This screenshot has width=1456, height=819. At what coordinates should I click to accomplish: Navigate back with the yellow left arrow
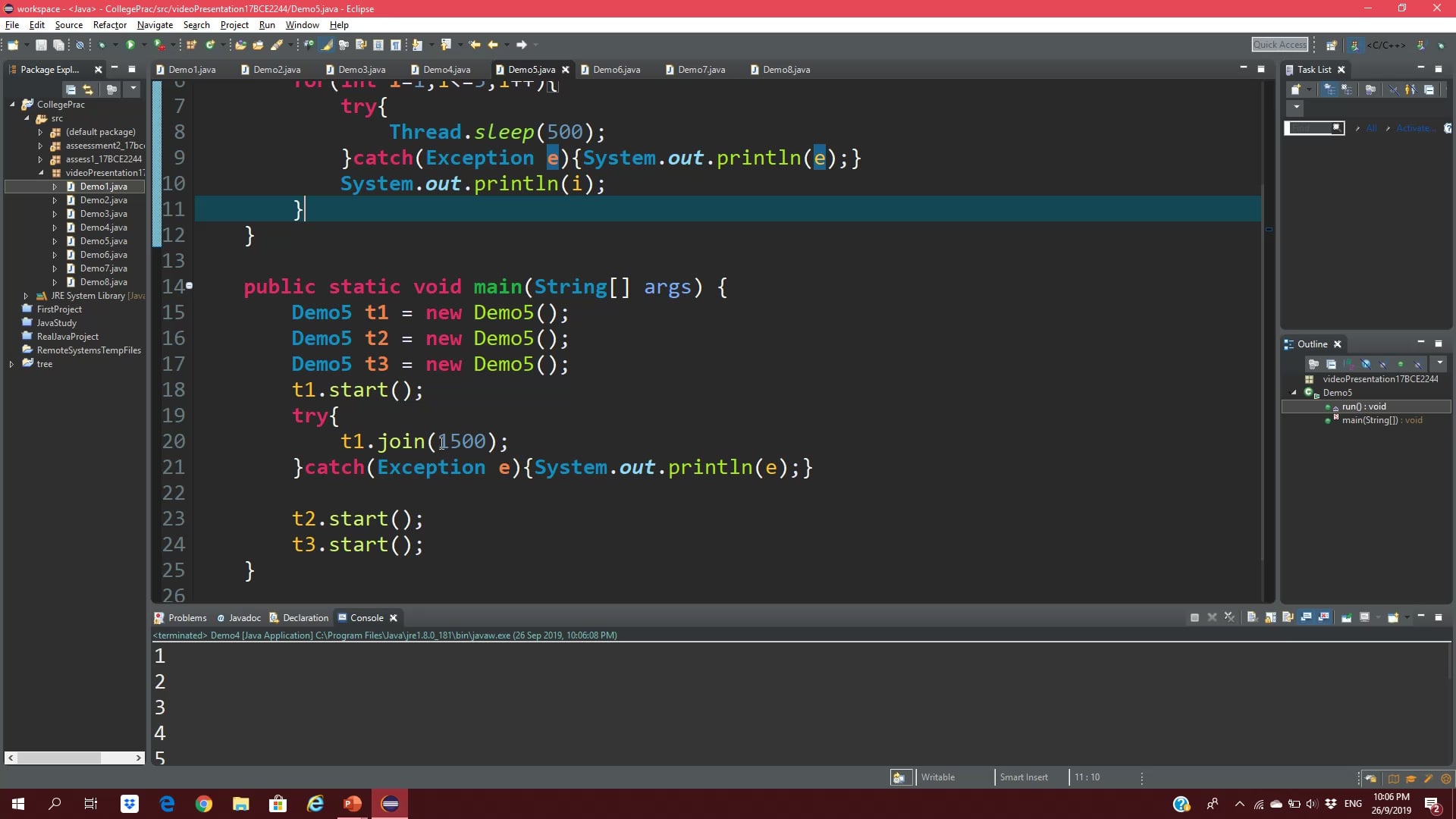pos(493,45)
